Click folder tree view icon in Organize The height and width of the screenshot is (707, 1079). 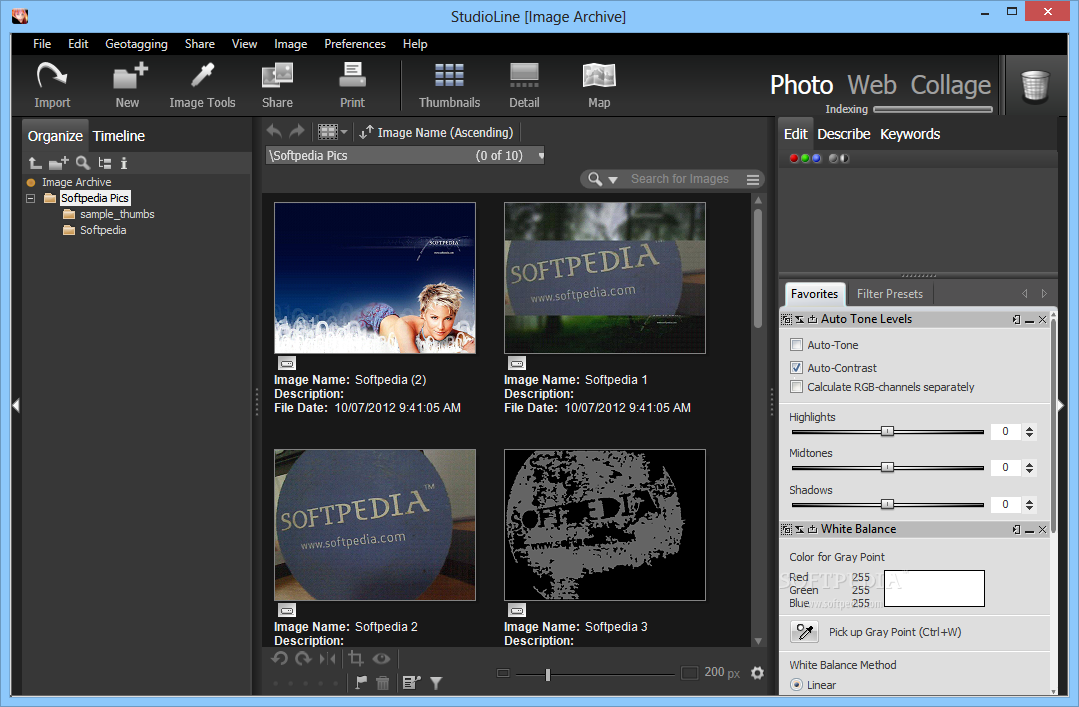tap(105, 163)
